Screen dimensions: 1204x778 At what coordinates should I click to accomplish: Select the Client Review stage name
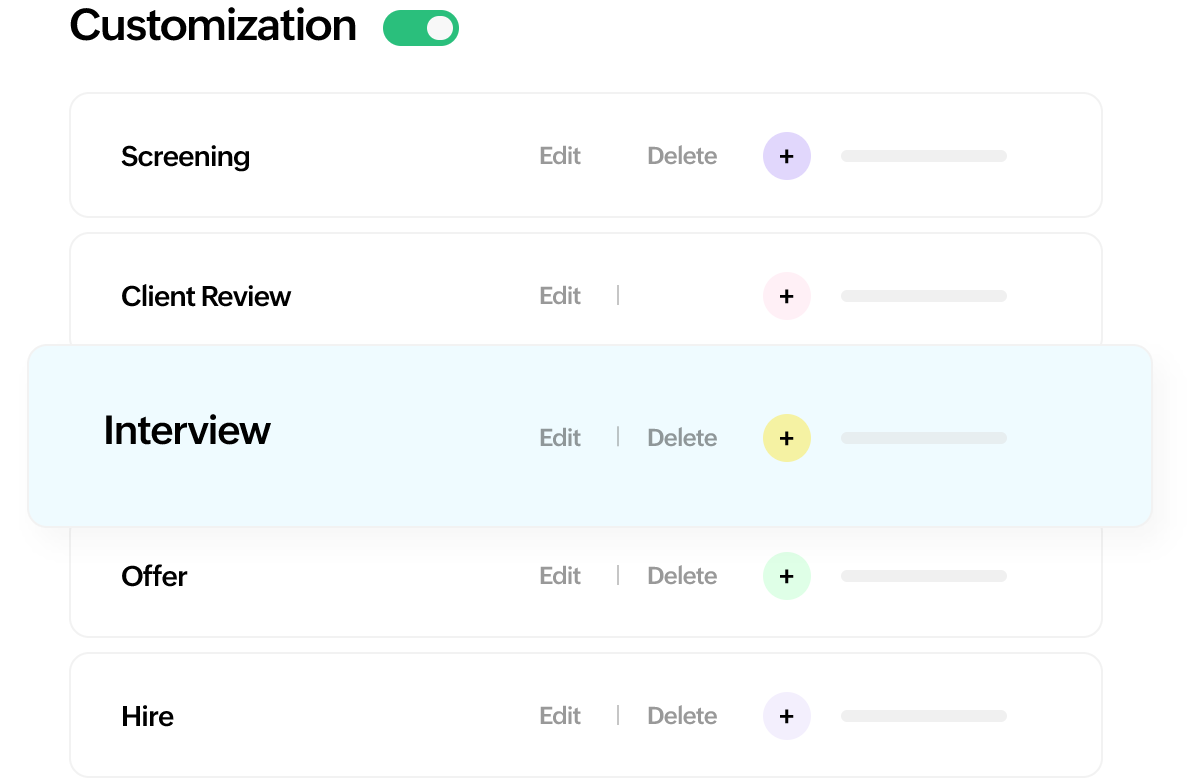(206, 296)
